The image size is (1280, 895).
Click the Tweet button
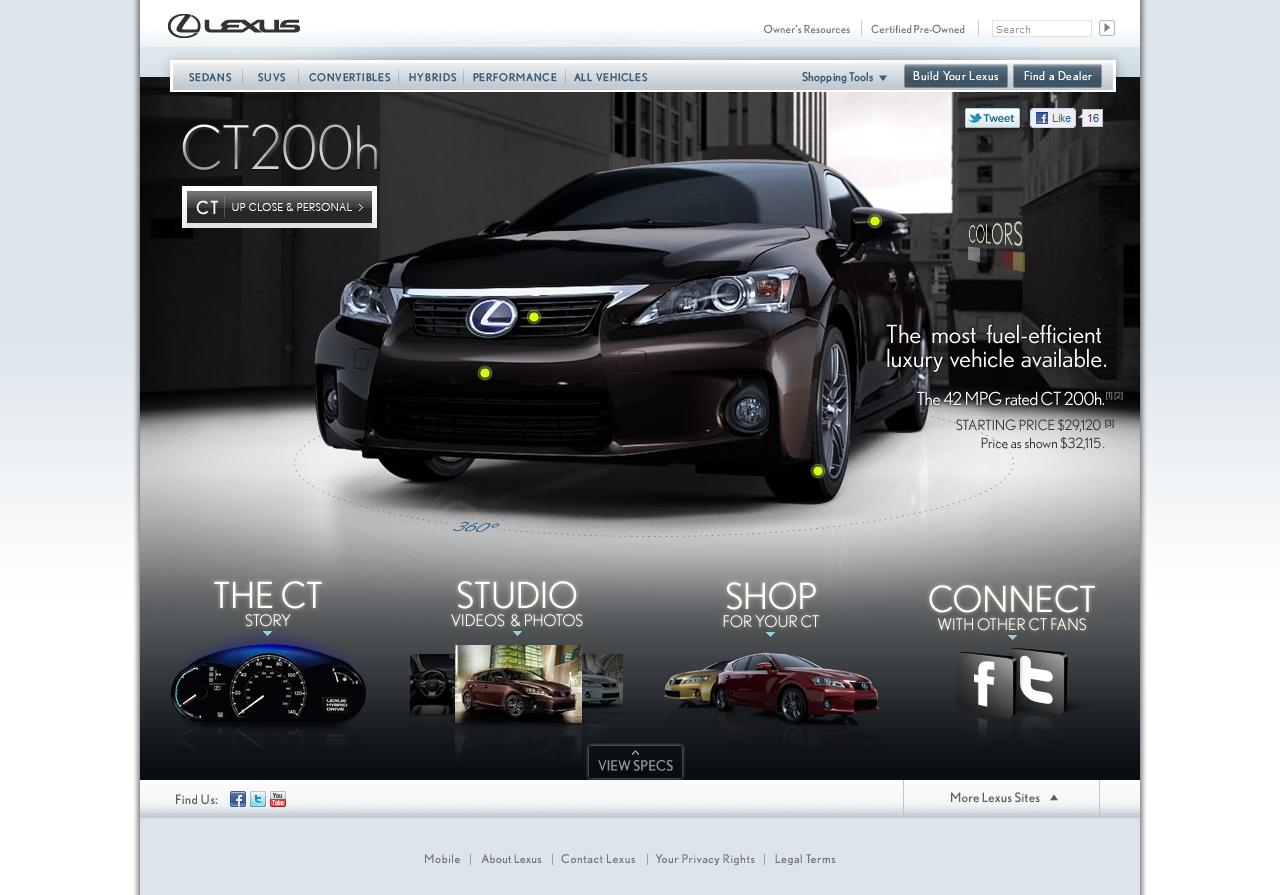pyautogui.click(x=992, y=118)
